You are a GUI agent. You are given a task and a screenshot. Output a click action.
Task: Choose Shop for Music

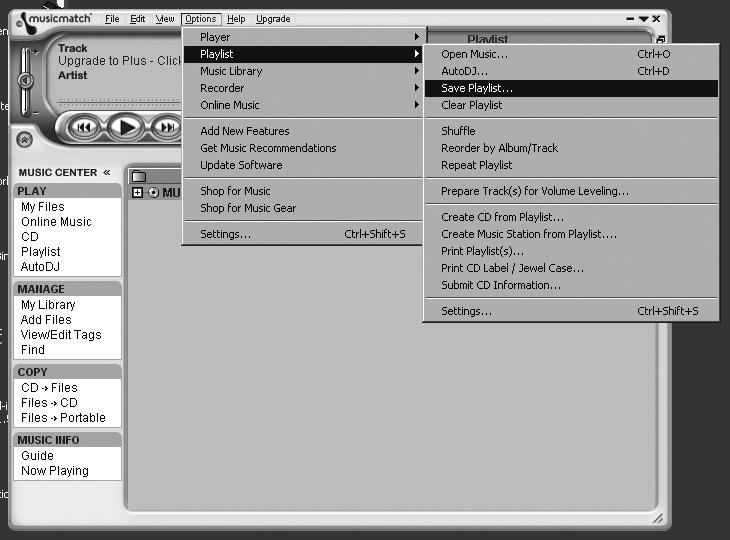pyautogui.click(x=303, y=191)
